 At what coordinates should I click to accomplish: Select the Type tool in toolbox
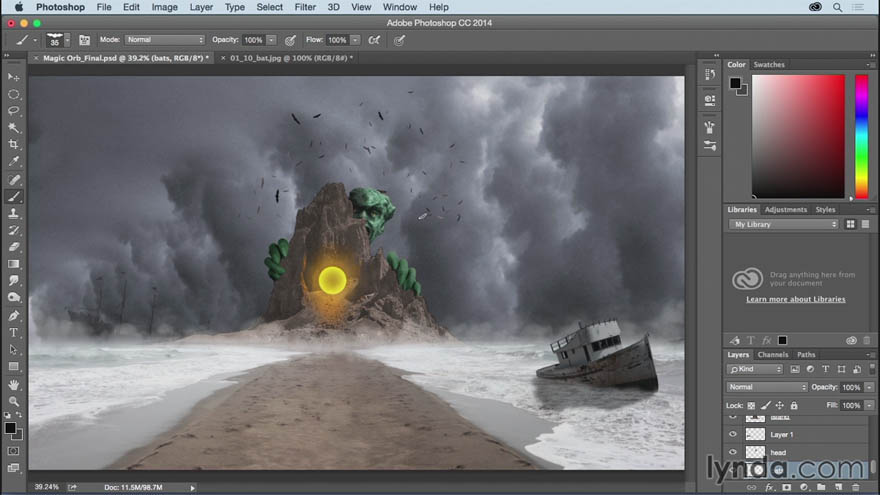point(13,333)
